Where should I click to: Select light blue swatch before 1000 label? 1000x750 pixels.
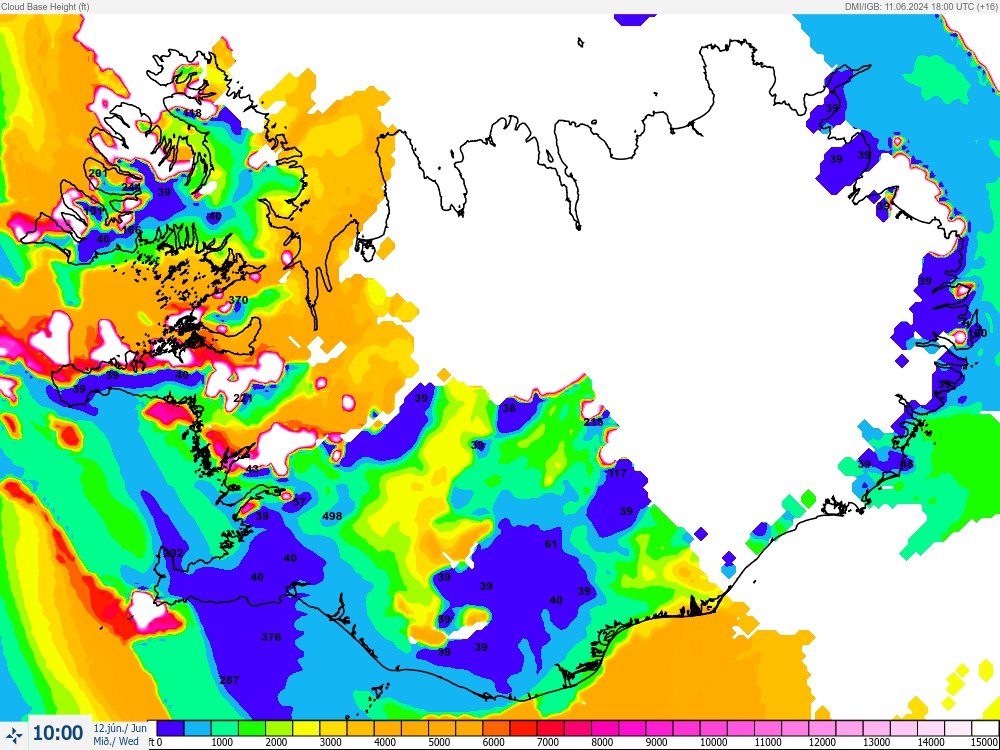tap(198, 728)
